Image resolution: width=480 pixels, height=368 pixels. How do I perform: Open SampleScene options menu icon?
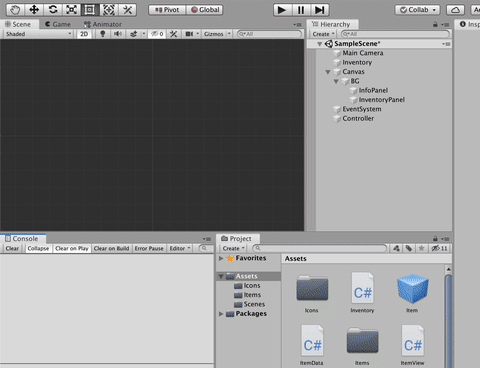(x=446, y=44)
